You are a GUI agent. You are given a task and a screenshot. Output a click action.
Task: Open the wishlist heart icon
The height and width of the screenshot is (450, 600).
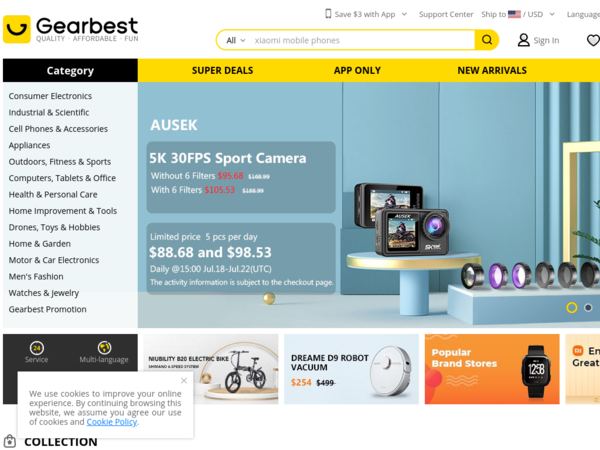(593, 40)
